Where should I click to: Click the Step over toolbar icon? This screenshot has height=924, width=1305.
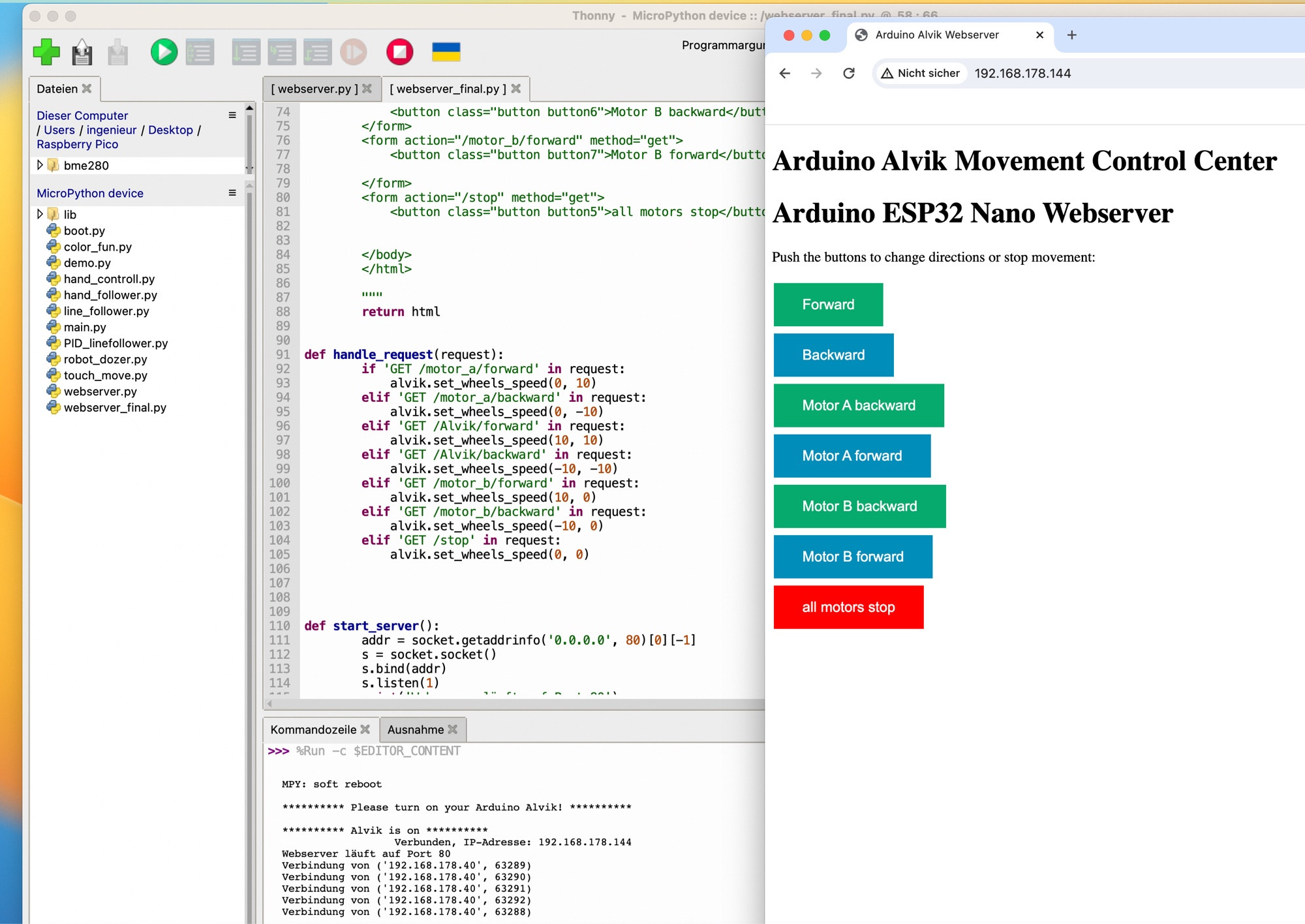point(246,52)
